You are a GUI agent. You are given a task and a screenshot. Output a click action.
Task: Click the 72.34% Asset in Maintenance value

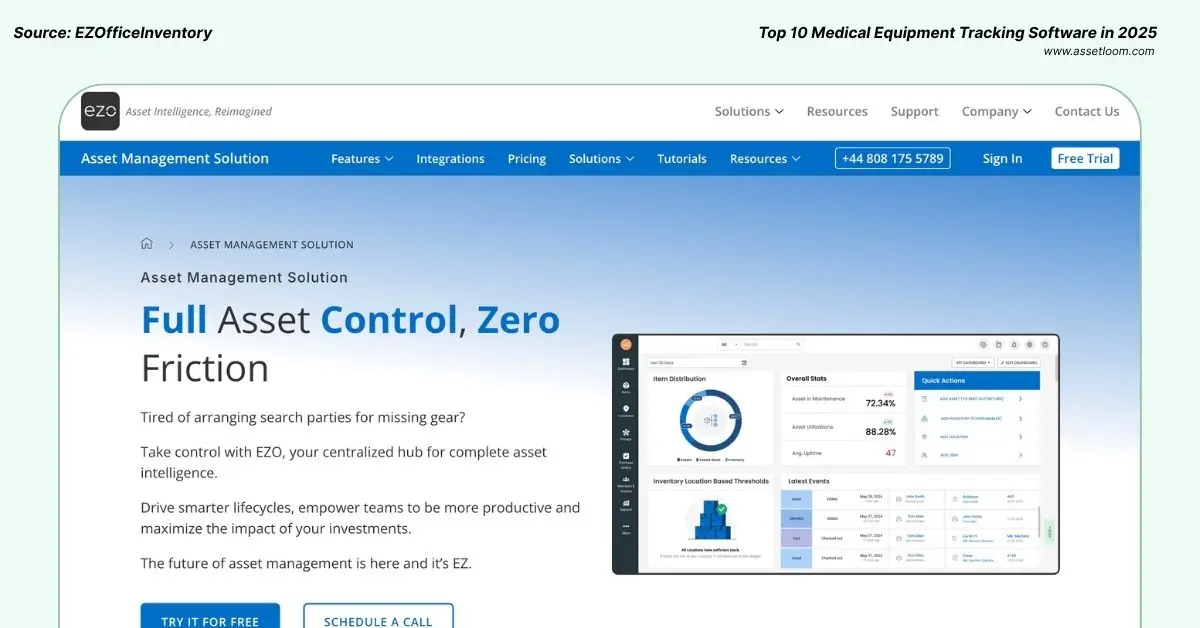(x=880, y=404)
